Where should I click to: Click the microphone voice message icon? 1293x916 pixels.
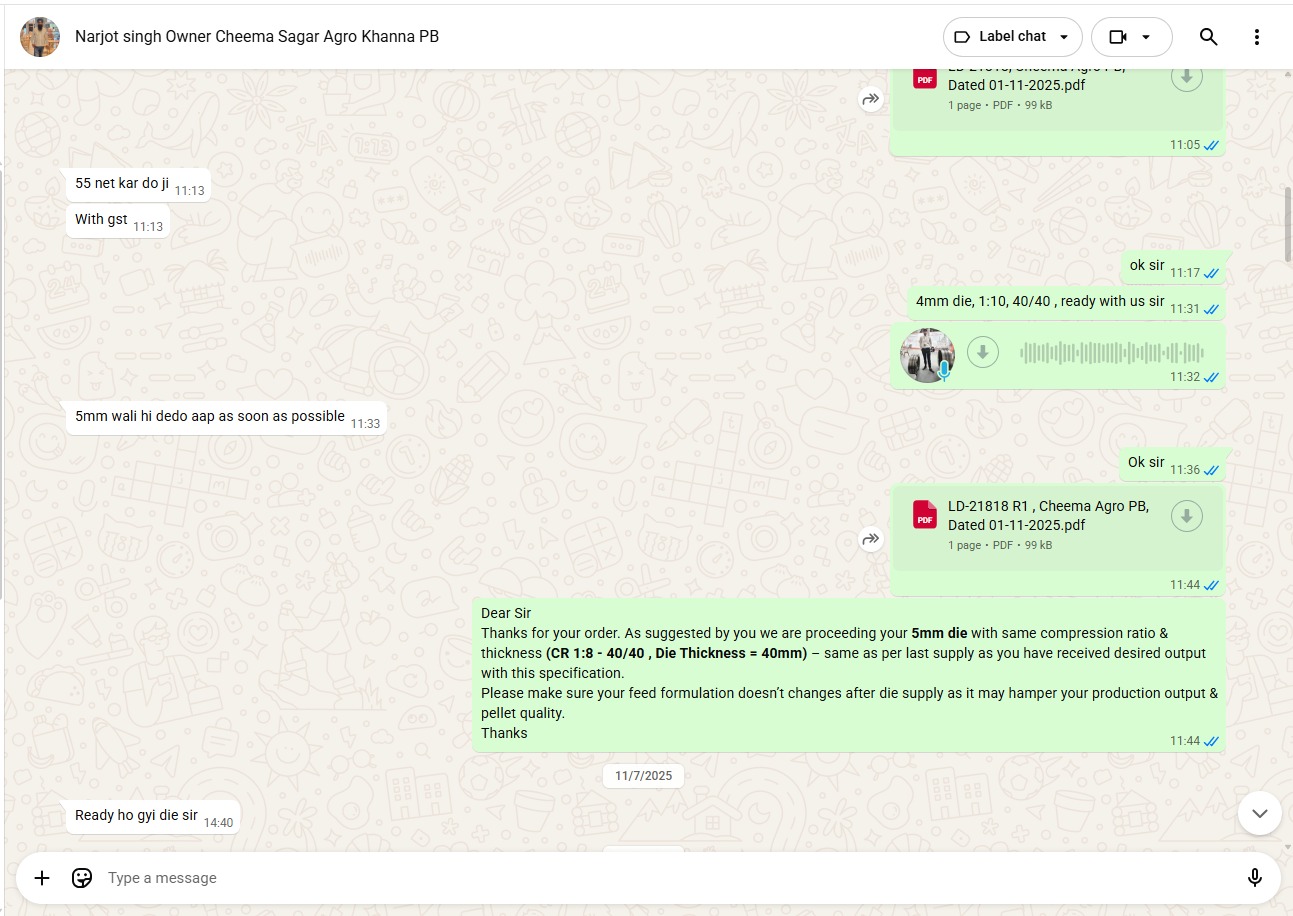[x=1254, y=878]
